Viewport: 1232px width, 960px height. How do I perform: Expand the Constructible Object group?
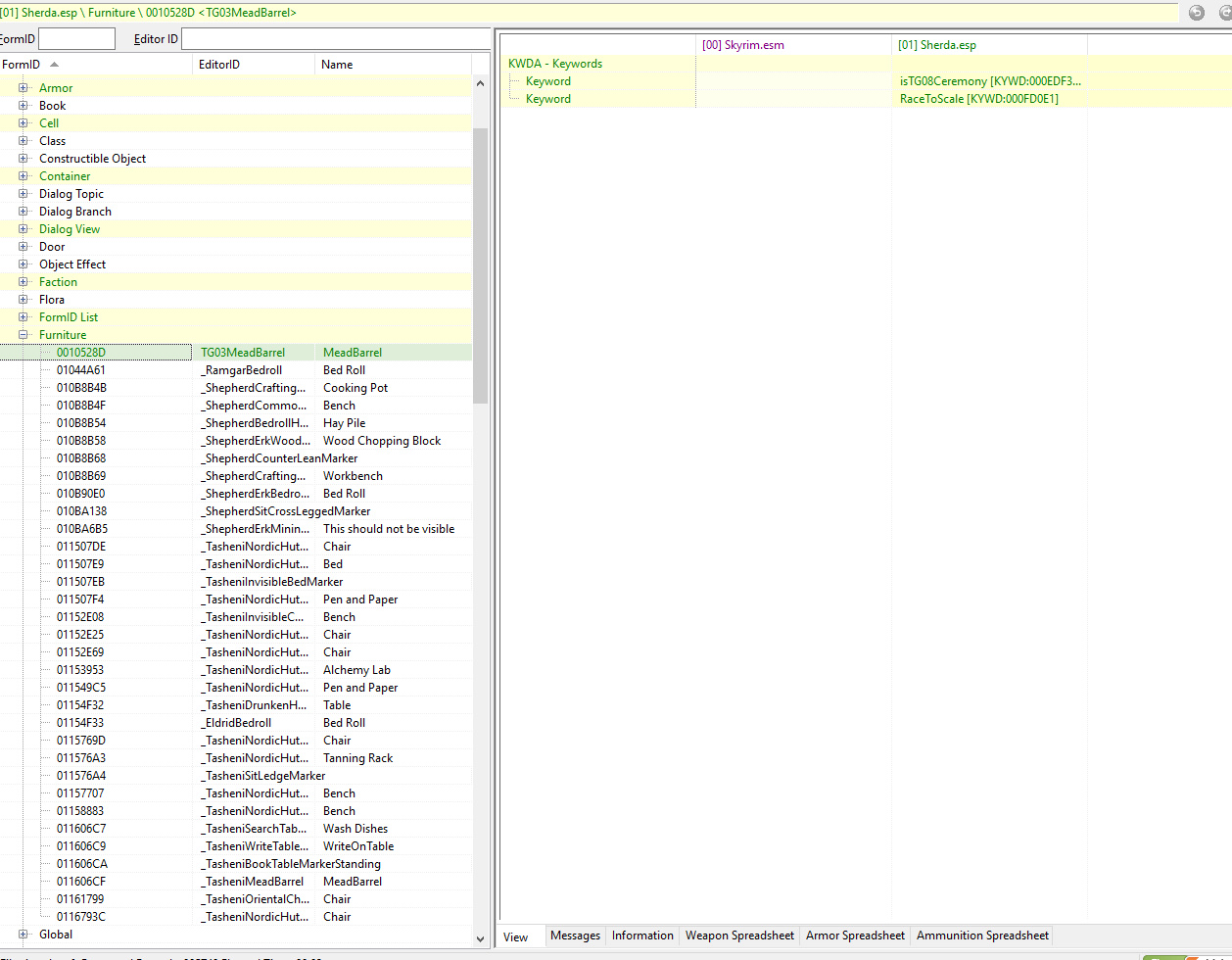click(24, 159)
